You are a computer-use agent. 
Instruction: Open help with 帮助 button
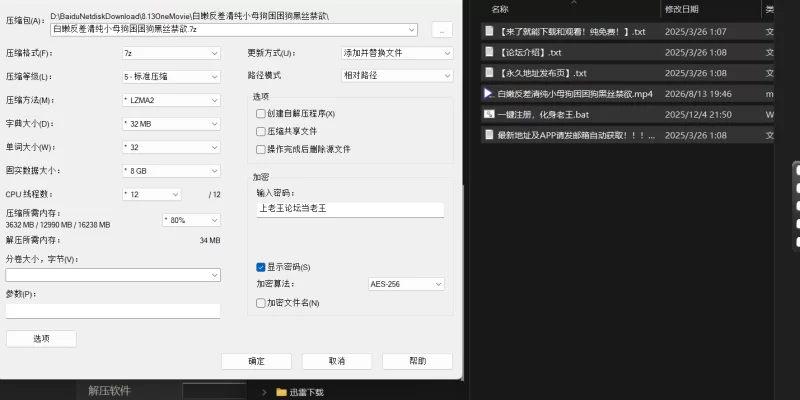417,361
